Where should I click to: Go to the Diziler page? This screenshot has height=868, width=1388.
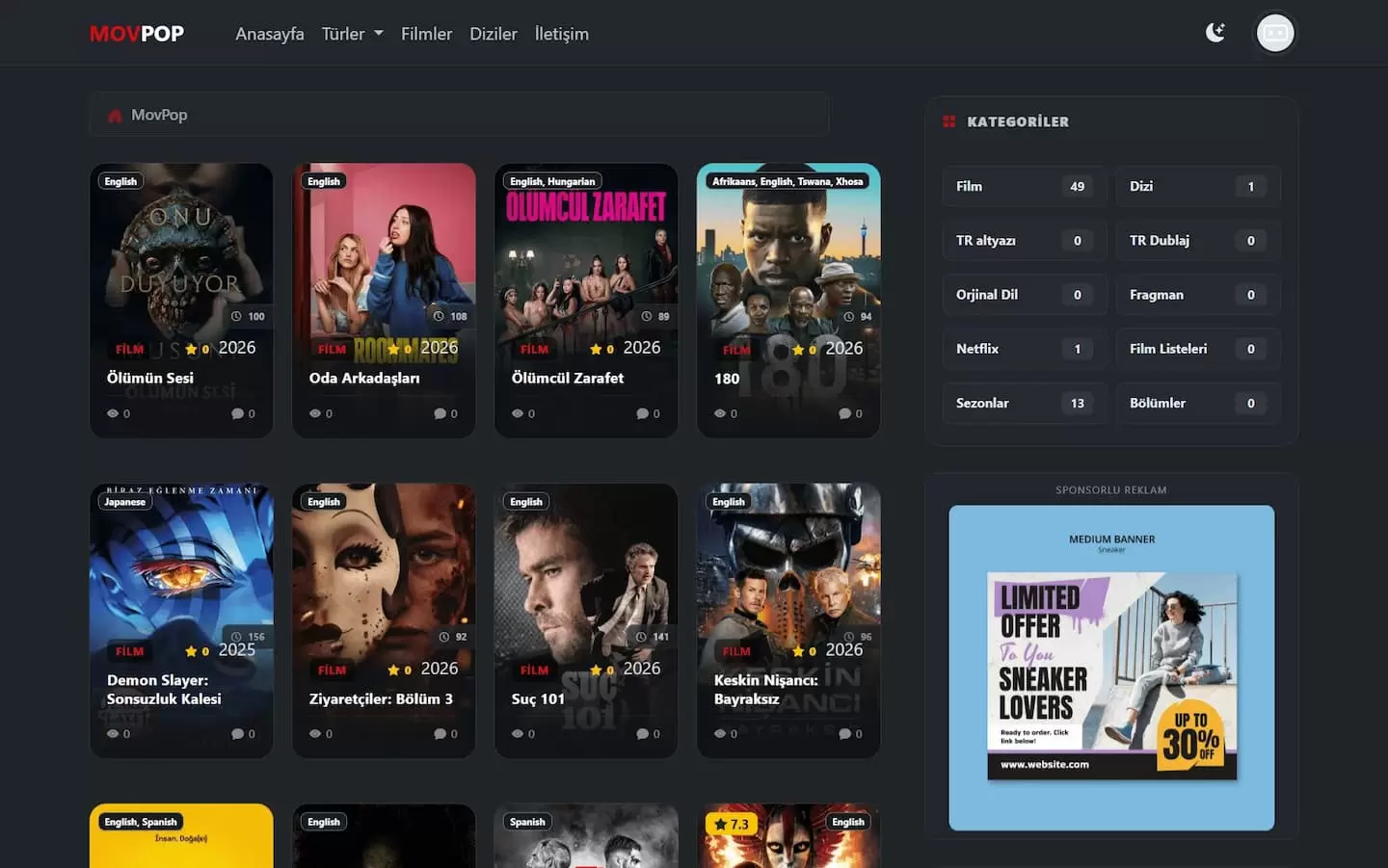click(x=493, y=34)
